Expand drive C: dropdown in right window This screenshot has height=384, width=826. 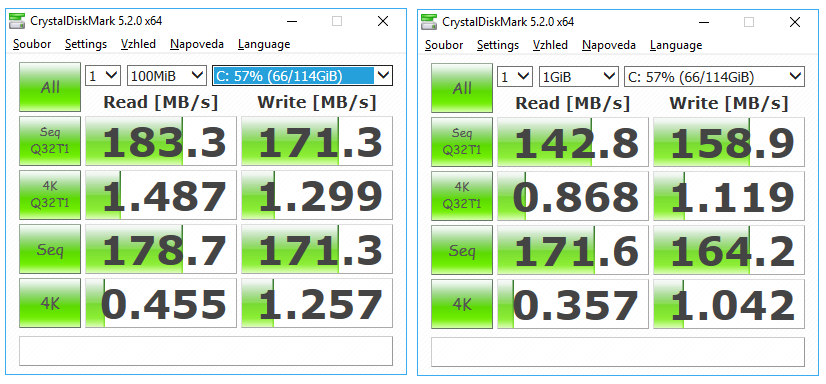tap(714, 77)
